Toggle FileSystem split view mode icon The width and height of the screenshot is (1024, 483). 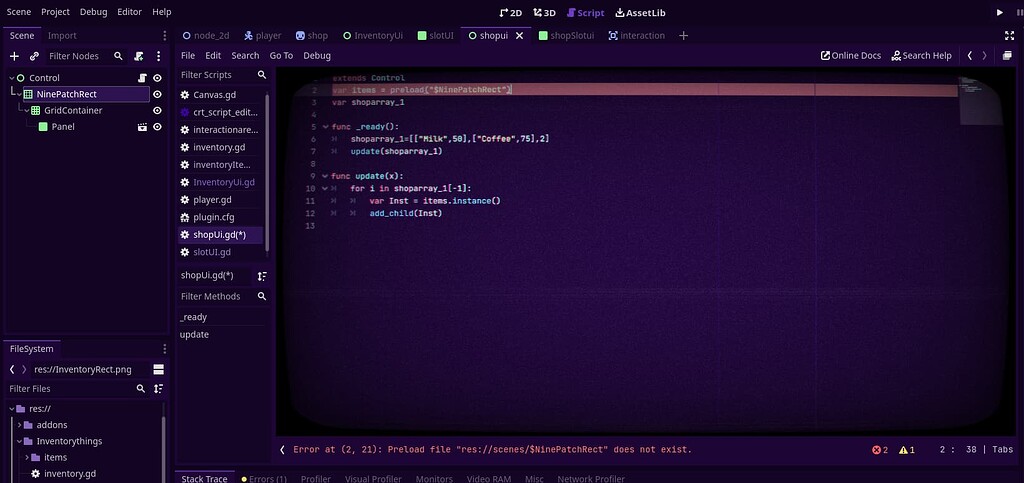coord(158,369)
